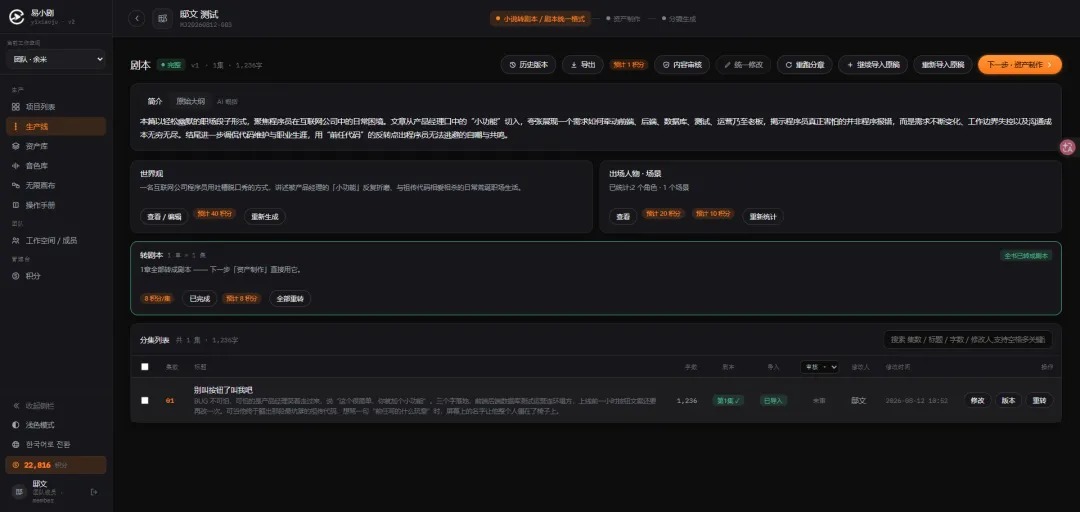Switch theme via 浅色模式 half-moon icon
This screenshot has width=1080, height=512.
tap(16, 424)
